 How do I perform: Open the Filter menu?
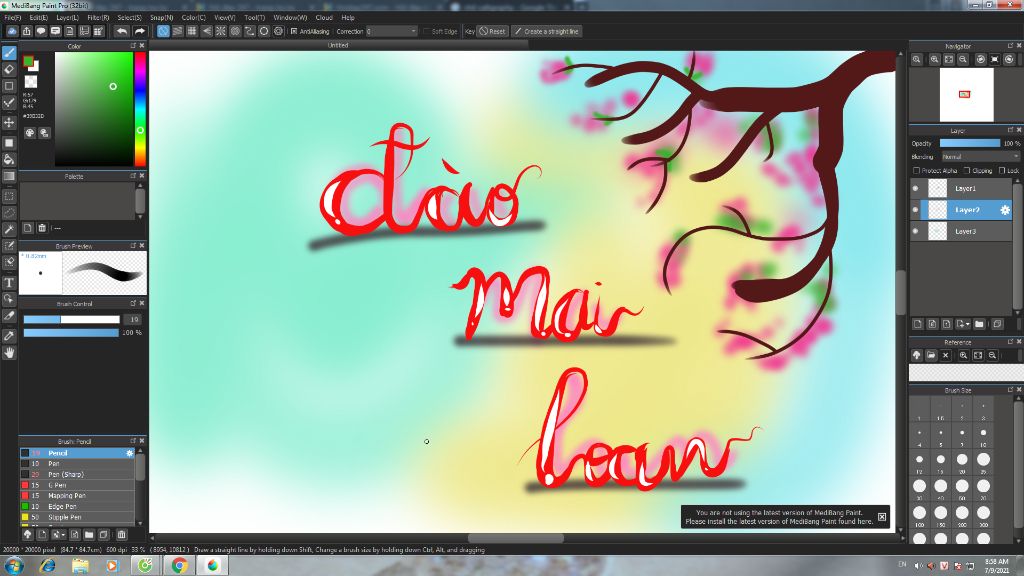point(98,18)
